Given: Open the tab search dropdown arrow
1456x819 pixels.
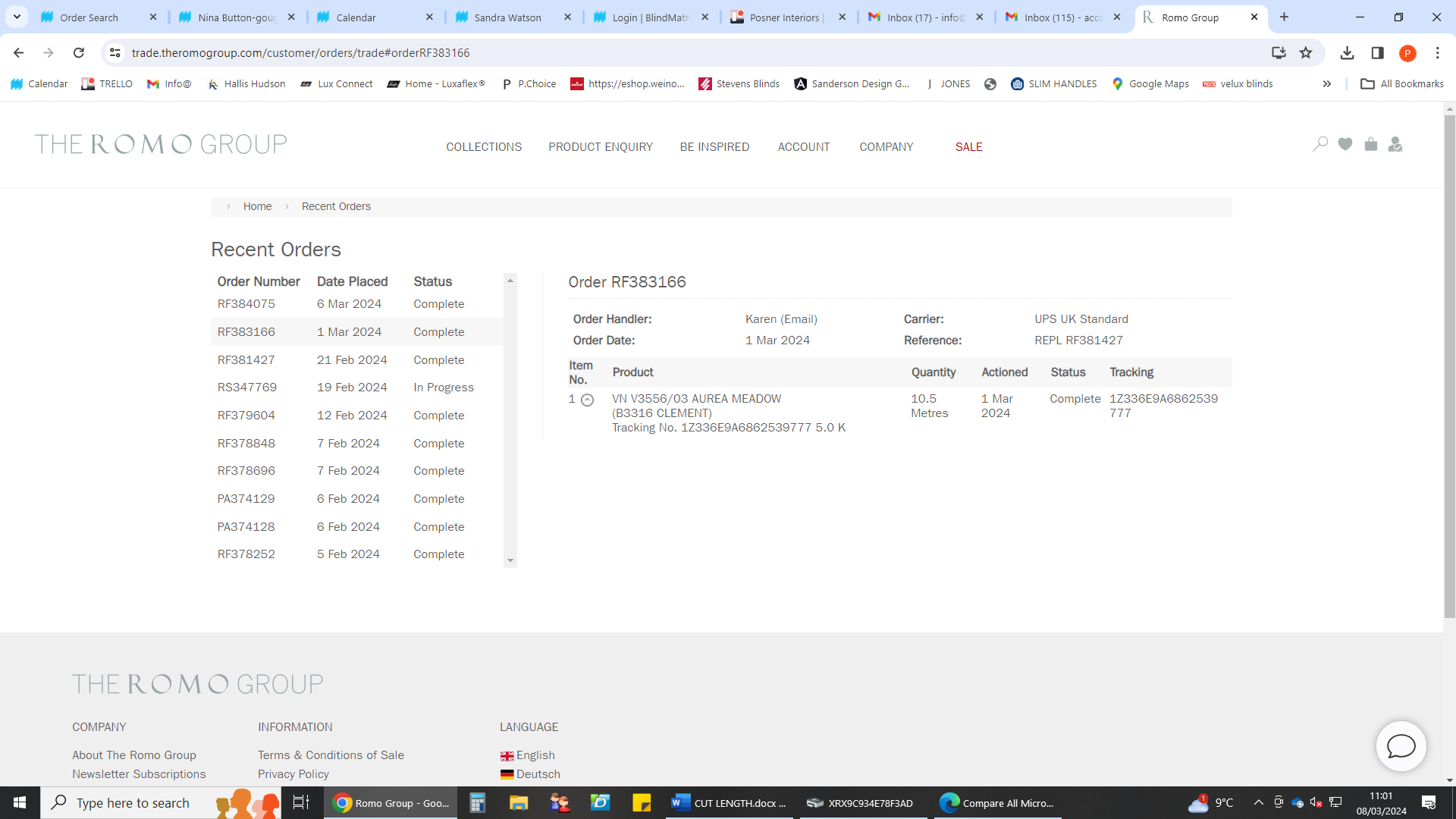Looking at the screenshot, I should pos(17,17).
